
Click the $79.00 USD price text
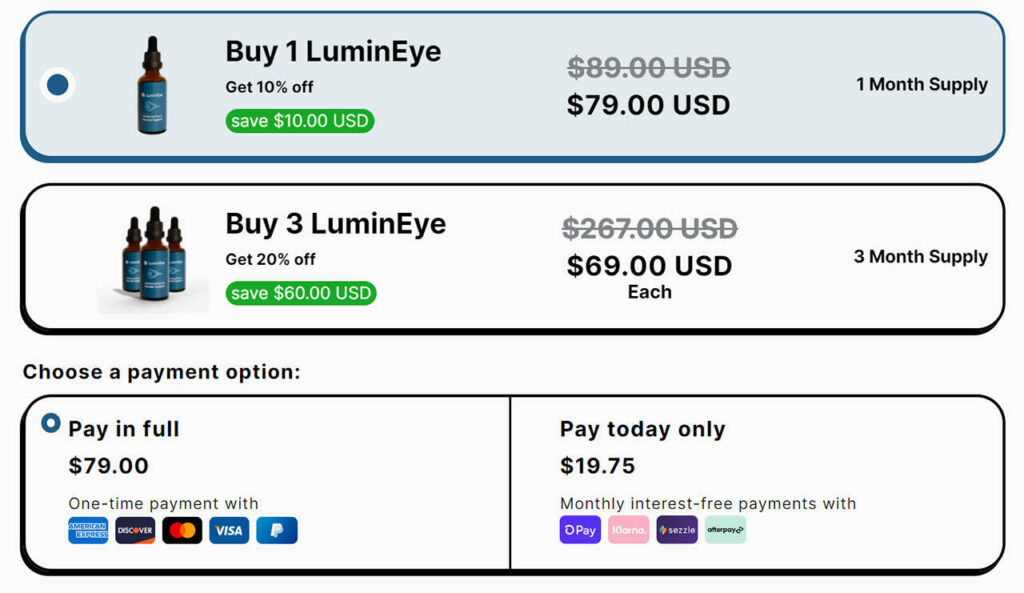[x=650, y=103]
